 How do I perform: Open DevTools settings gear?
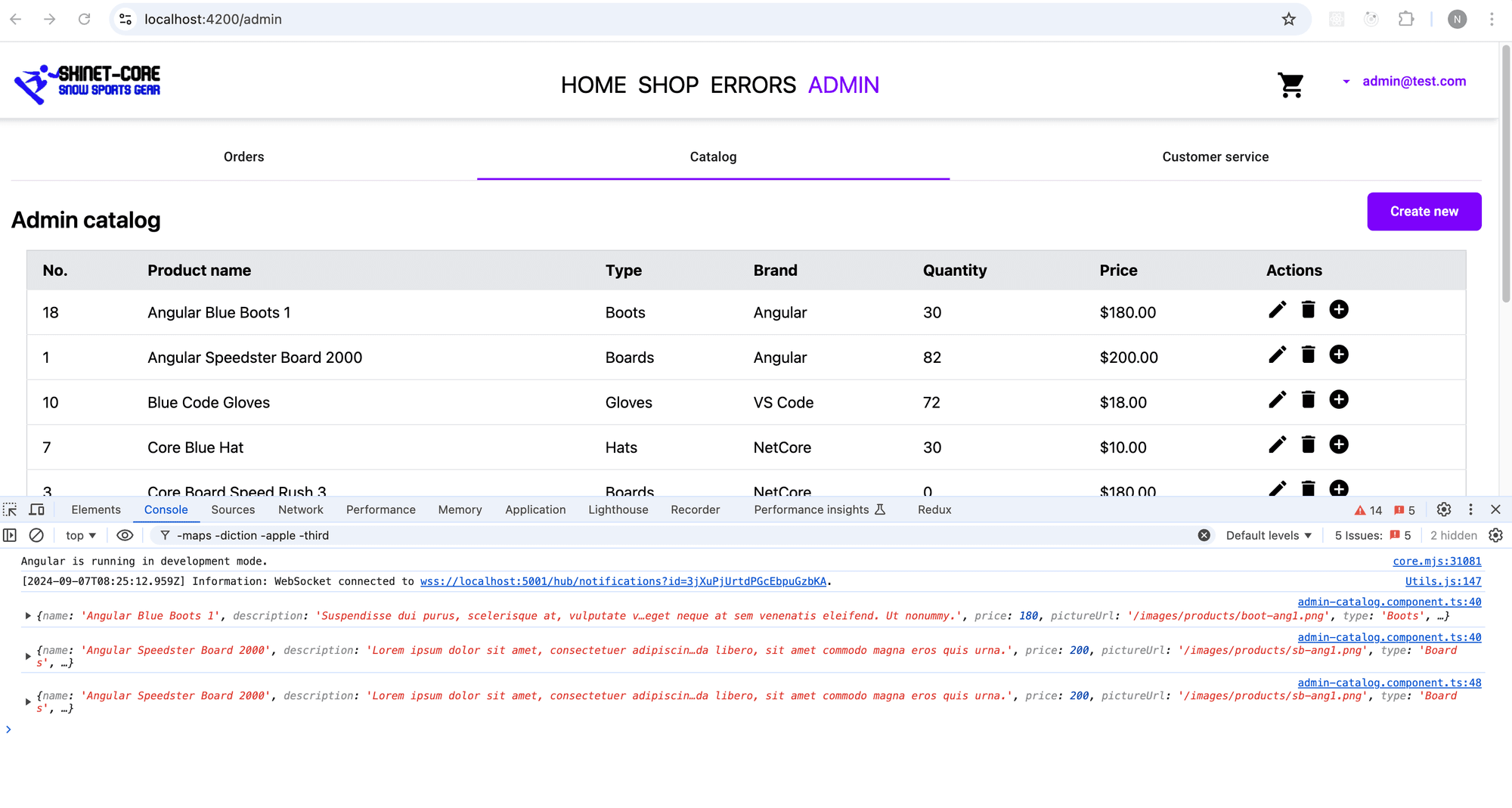click(1443, 509)
